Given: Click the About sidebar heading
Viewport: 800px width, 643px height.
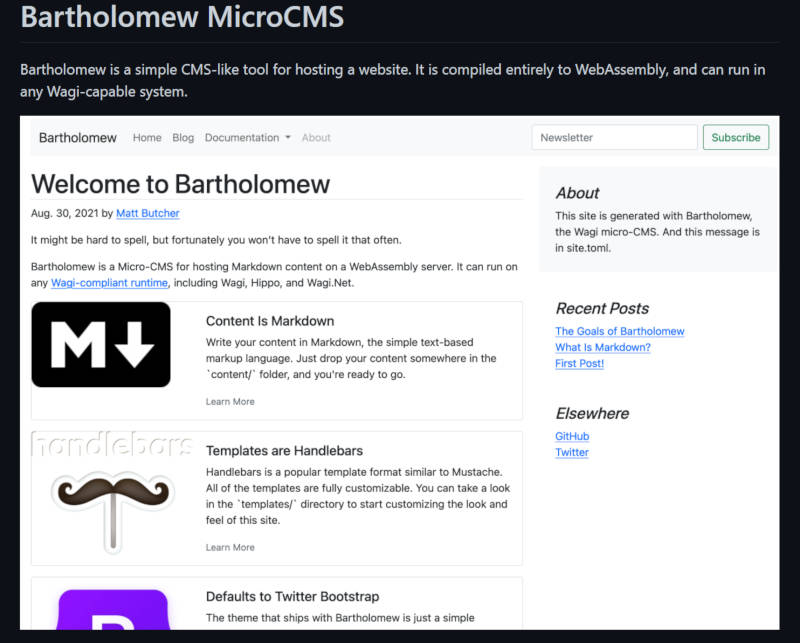Looking at the screenshot, I should pyautogui.click(x=577, y=193).
